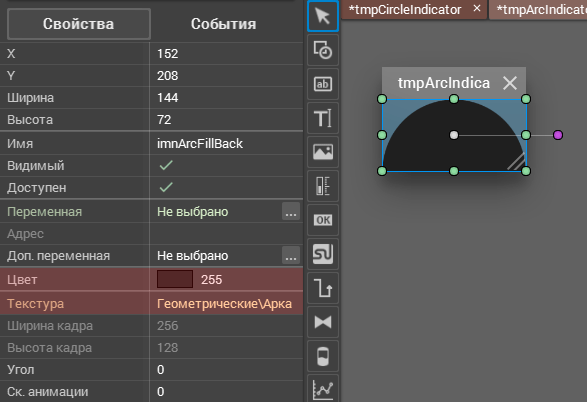Toggle the Доступен checkmark
Image resolution: width=587 pixels, height=402 pixels.
pyautogui.click(x=166, y=187)
